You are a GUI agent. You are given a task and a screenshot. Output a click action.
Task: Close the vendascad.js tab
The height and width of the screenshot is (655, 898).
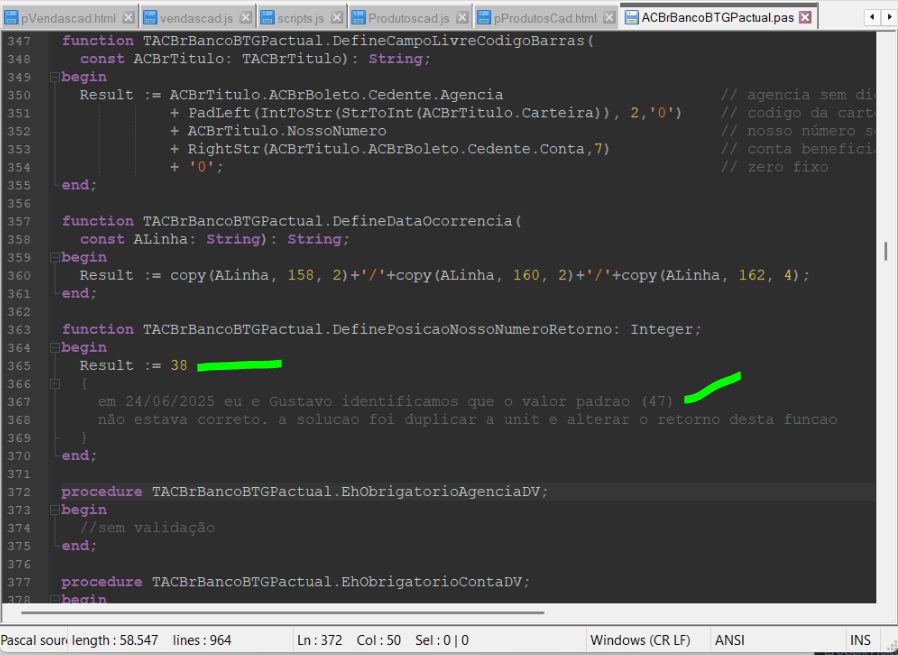pyautogui.click(x=246, y=18)
